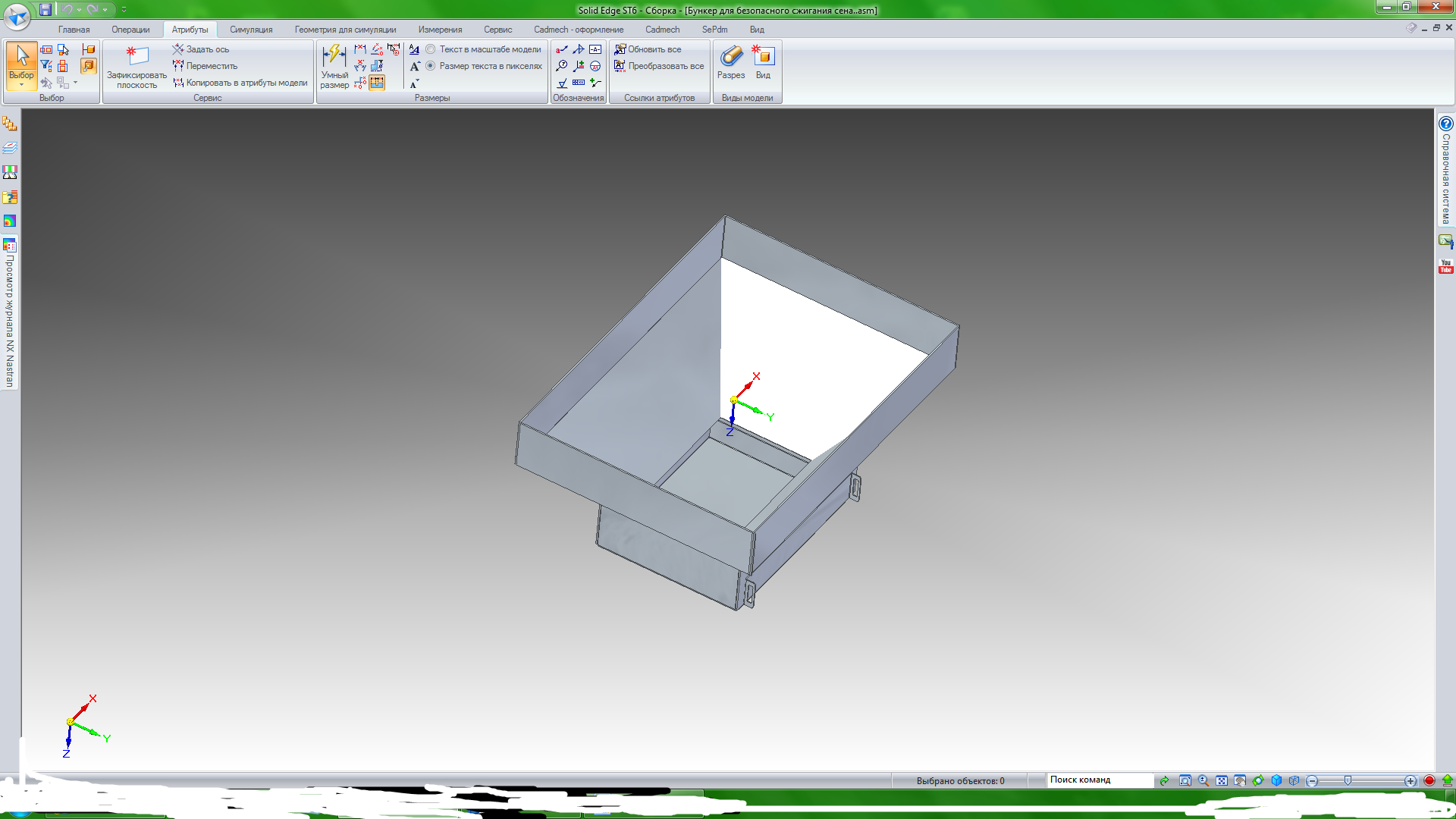The height and width of the screenshot is (819, 1456).
Task: Click the green command finder arrow icon
Action: pos(1165,780)
